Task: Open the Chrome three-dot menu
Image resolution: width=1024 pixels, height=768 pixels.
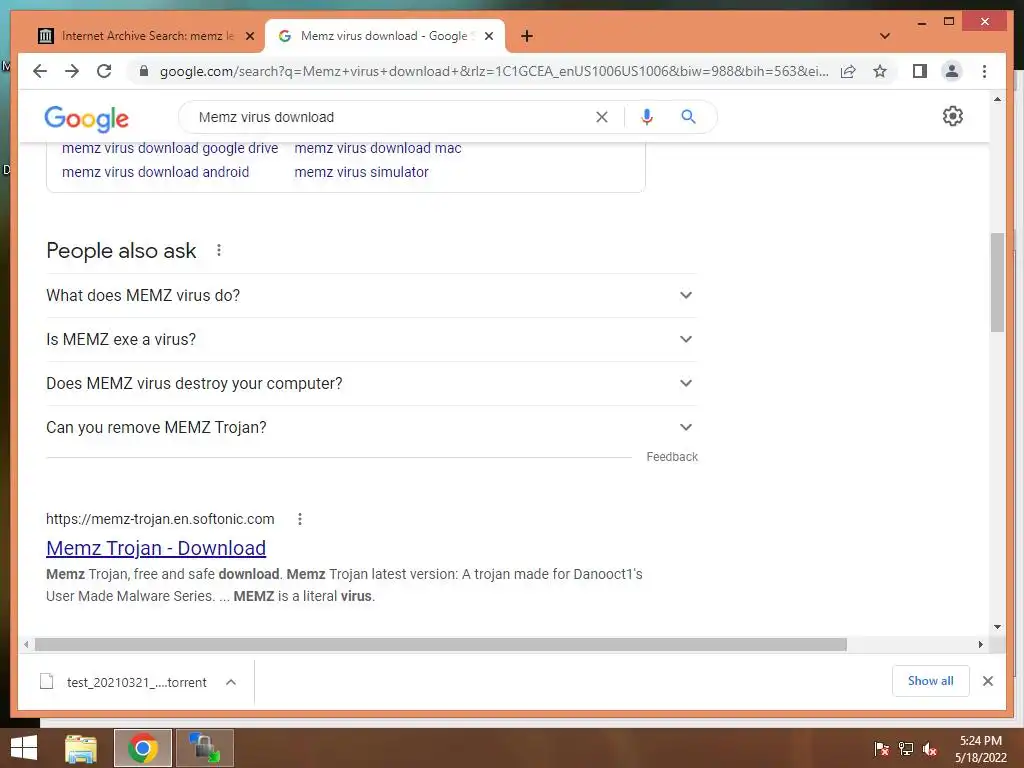Action: [x=984, y=71]
